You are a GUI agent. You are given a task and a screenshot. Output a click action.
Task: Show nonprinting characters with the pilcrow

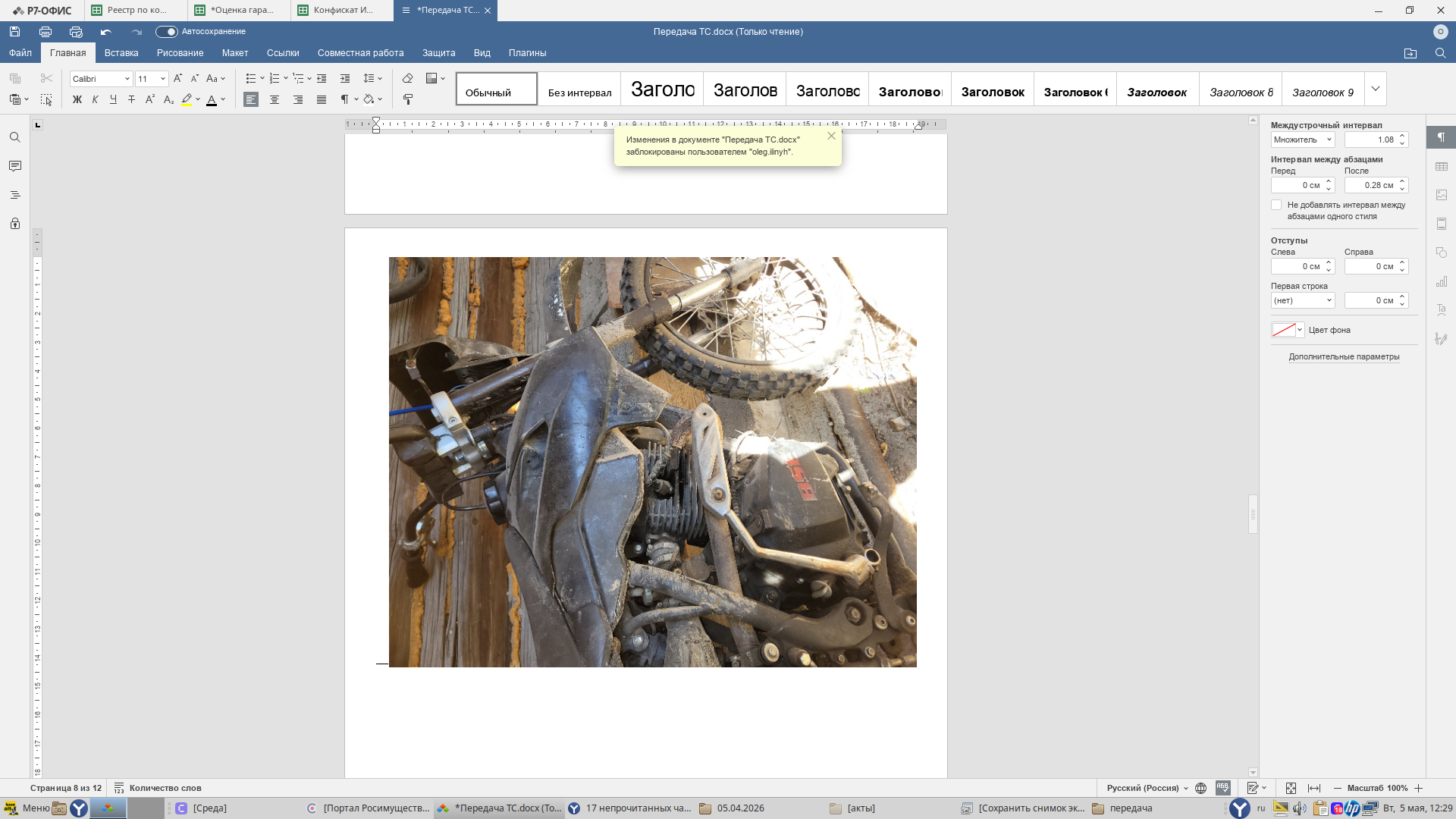pos(344,99)
